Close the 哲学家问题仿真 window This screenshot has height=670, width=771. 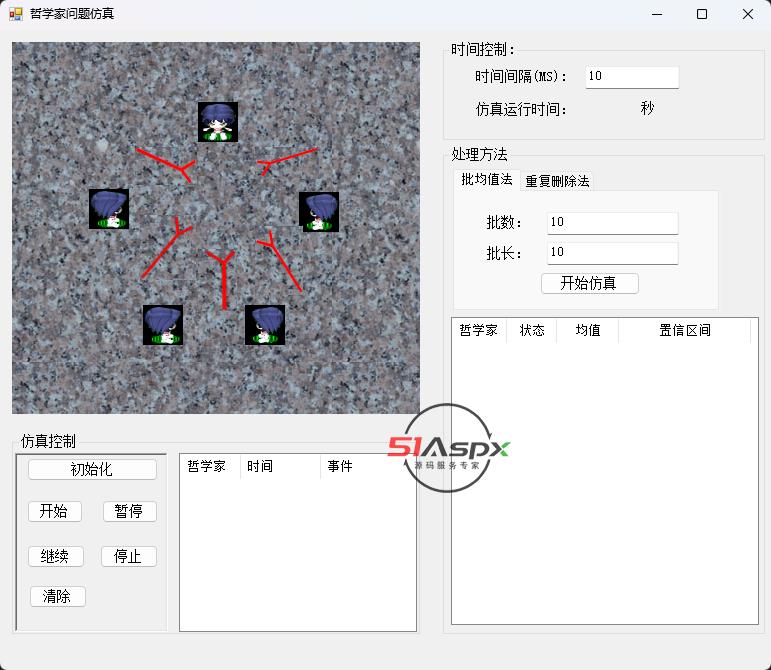tap(748, 14)
